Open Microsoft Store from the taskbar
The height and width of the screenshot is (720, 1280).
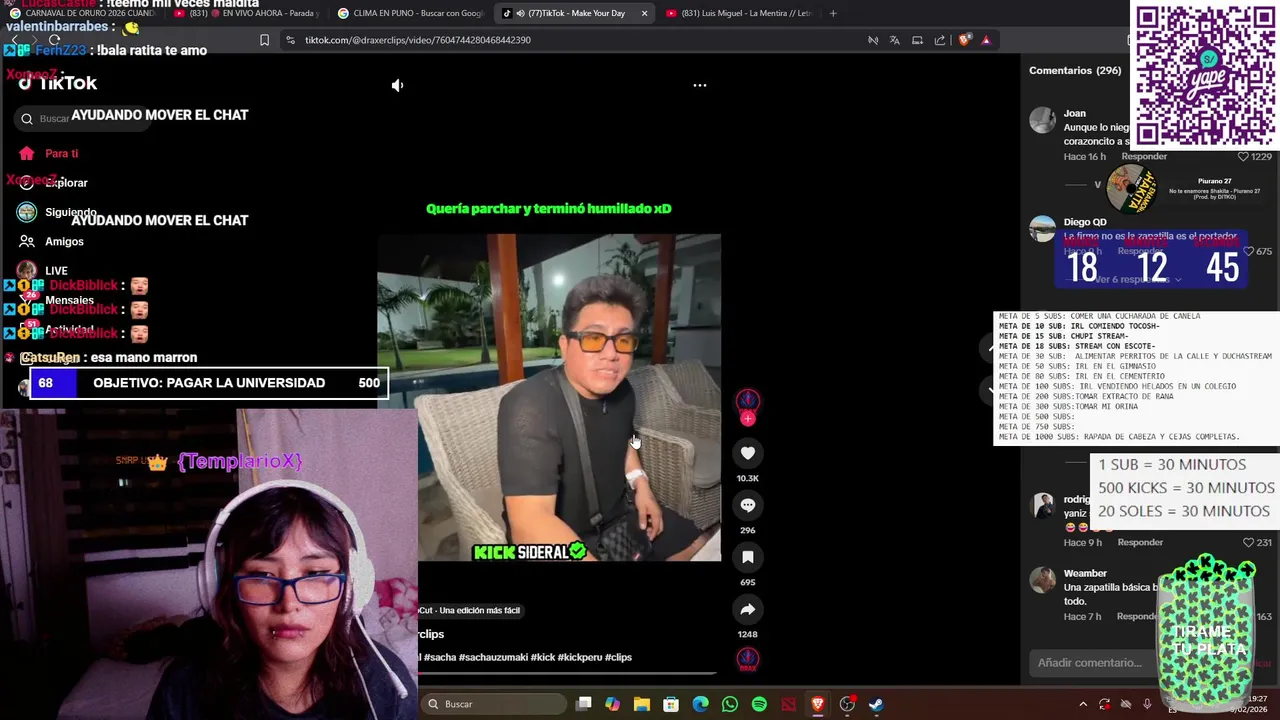coord(671,704)
